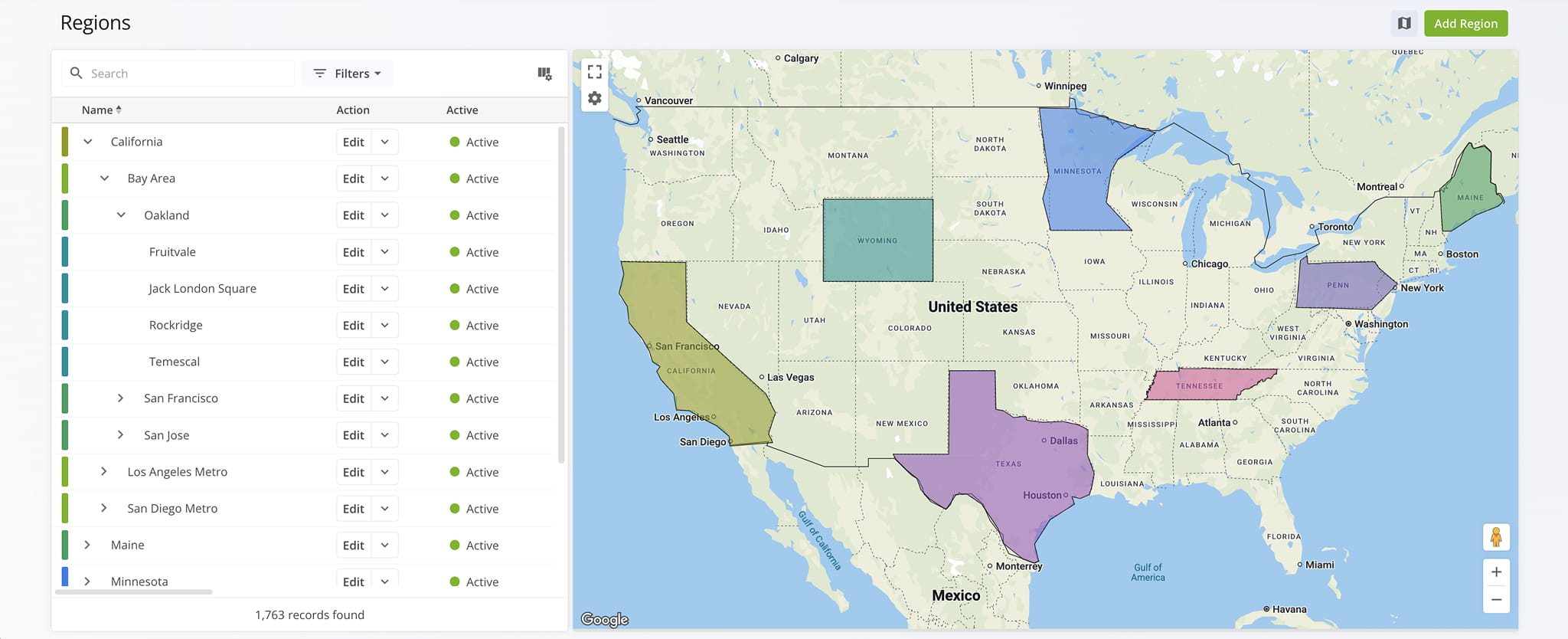Expand the Minnesota row

(x=87, y=582)
